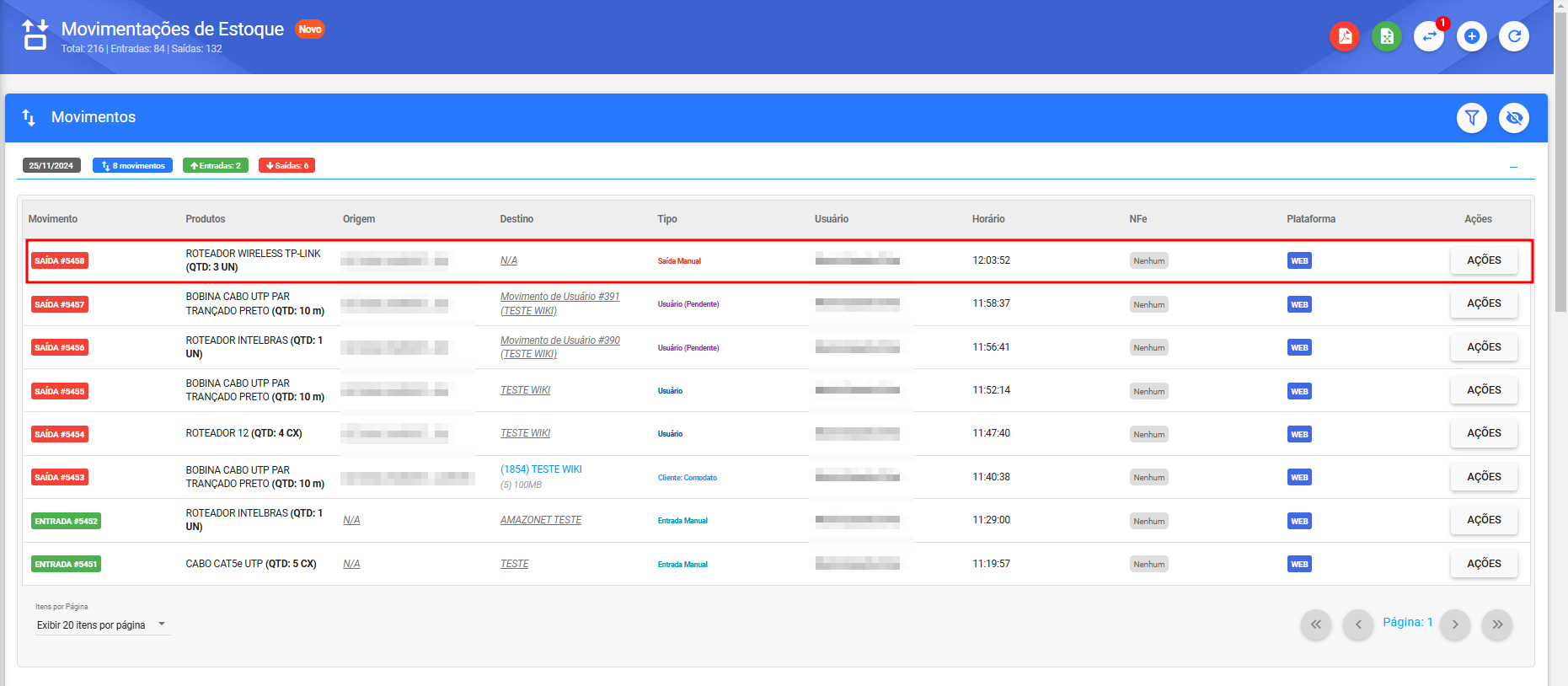Go to the previous page
Viewport: 1568px width, 686px height.
[x=1358, y=624]
